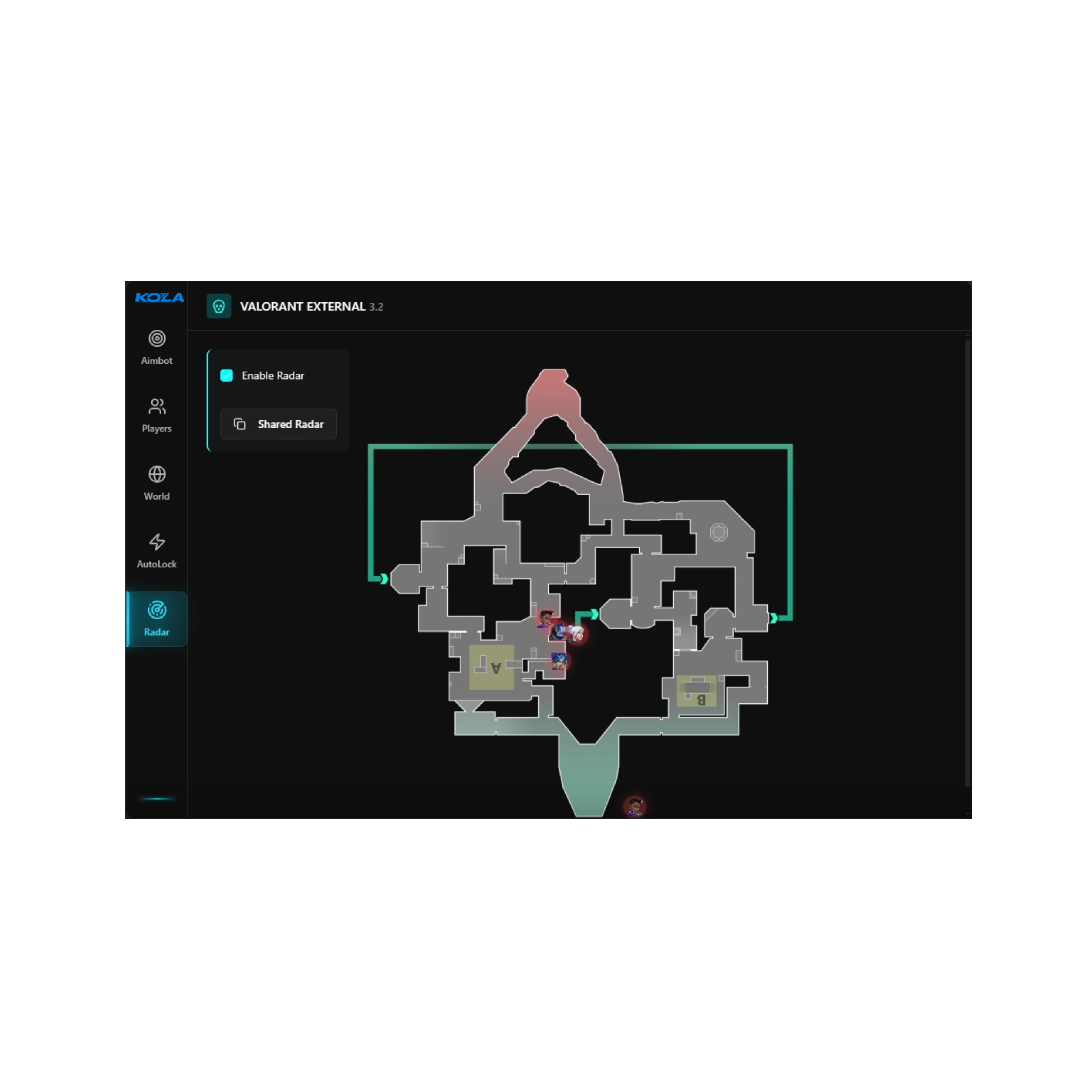Click the VALORANT EXTERNAL title text

(303, 307)
